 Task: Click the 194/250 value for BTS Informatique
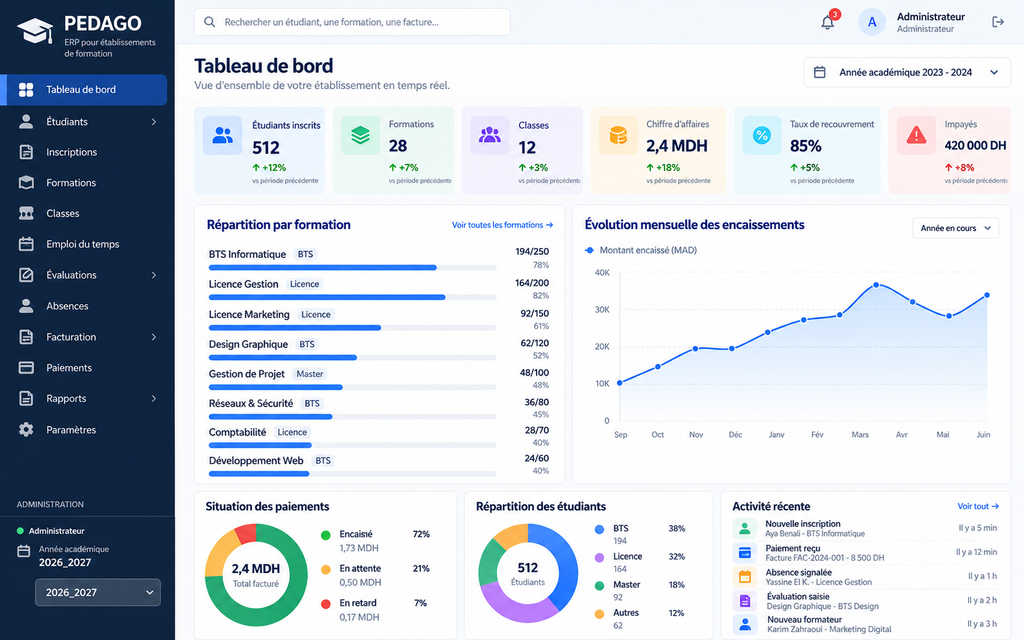tap(532, 251)
